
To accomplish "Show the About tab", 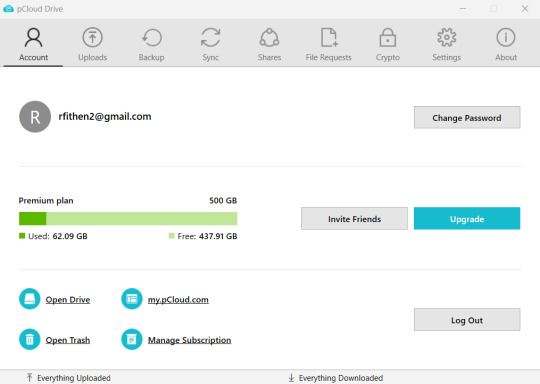I will tap(506, 44).
